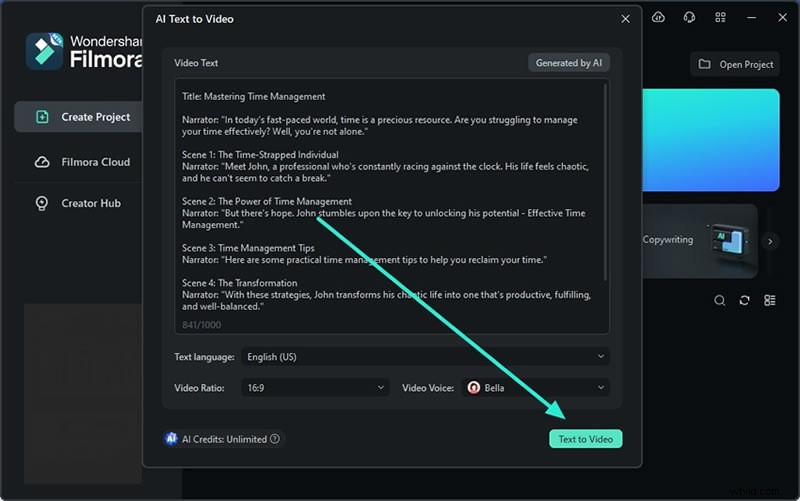This screenshot has height=501, width=800.
Task: Click the video text scrollbar
Action: pyautogui.click(x=605, y=182)
